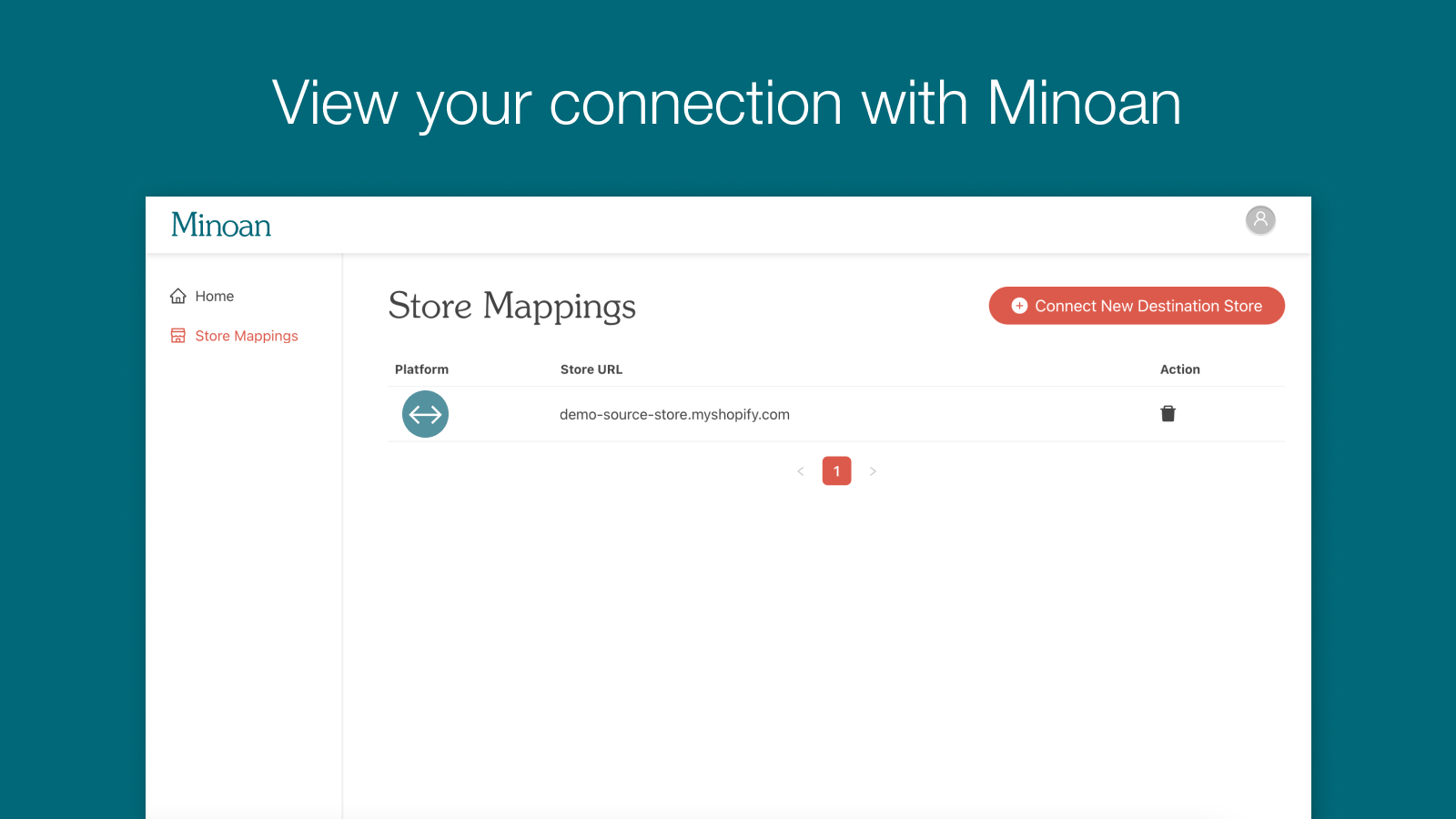Image resolution: width=1456 pixels, height=819 pixels.
Task: Go to previous page arrow
Action: coord(801,471)
